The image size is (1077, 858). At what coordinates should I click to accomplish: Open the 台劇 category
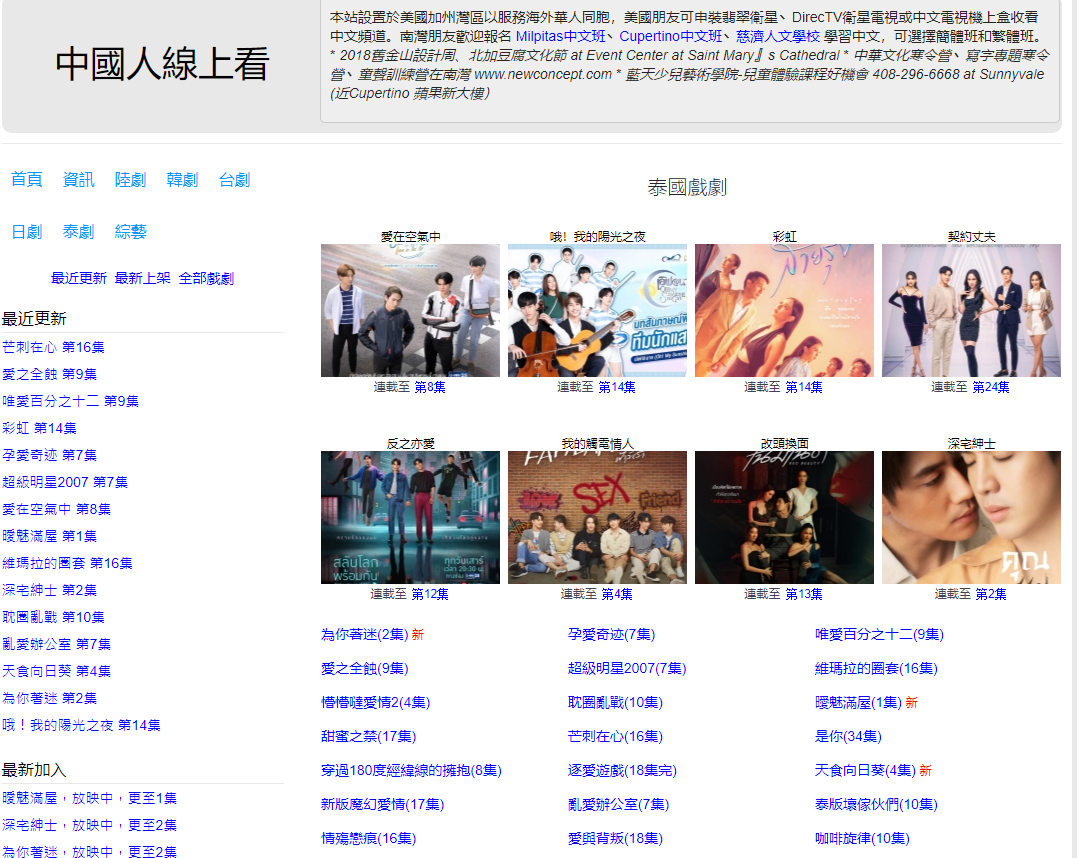pyautogui.click(x=234, y=180)
